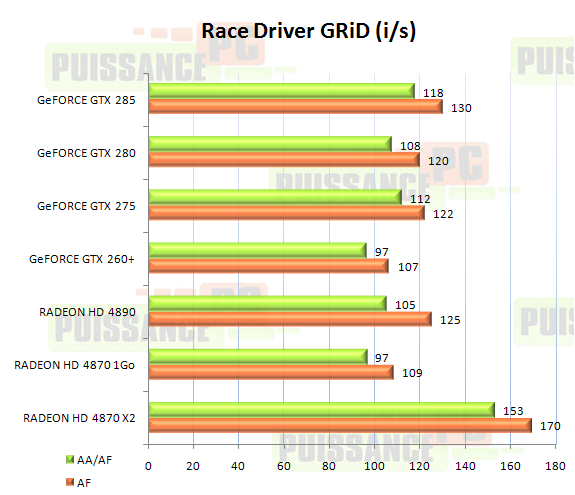Select the RADEON HD 4870 1Go axis label
575x495 pixels.
pos(74,365)
